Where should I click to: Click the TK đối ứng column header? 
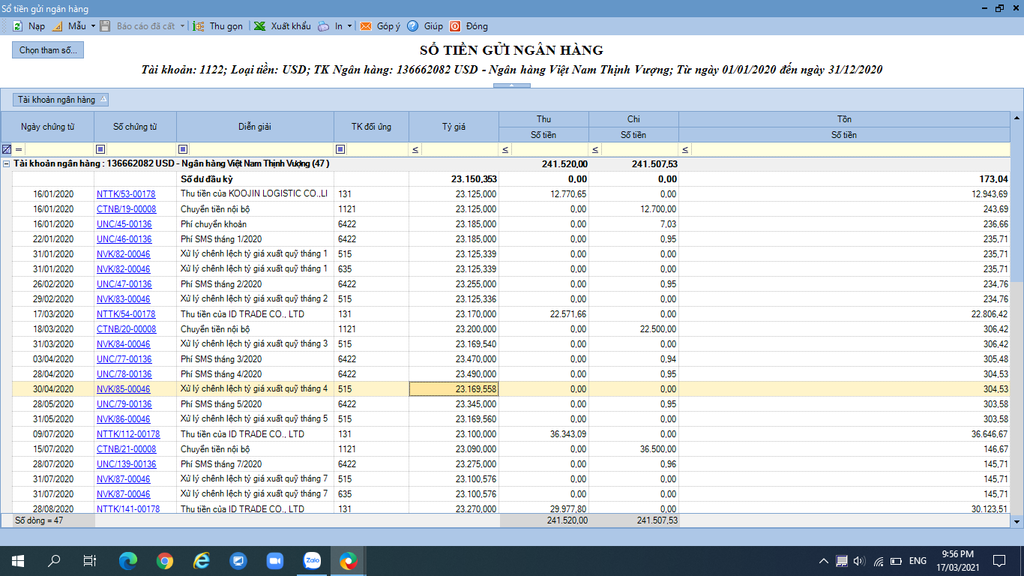(x=372, y=127)
